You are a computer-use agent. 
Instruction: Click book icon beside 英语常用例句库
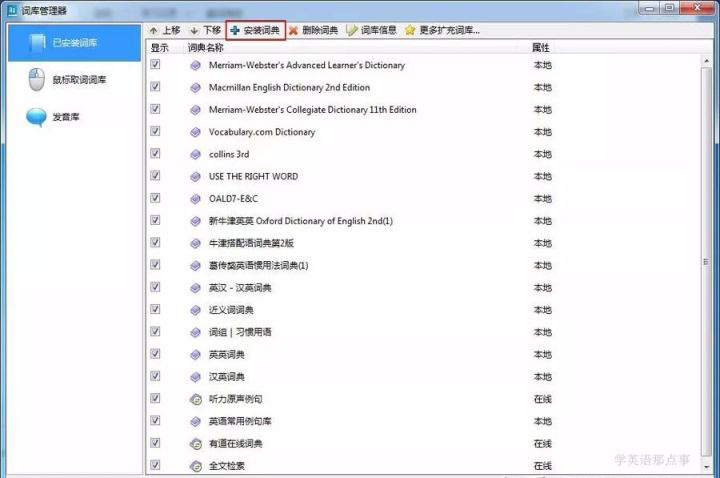click(x=196, y=422)
